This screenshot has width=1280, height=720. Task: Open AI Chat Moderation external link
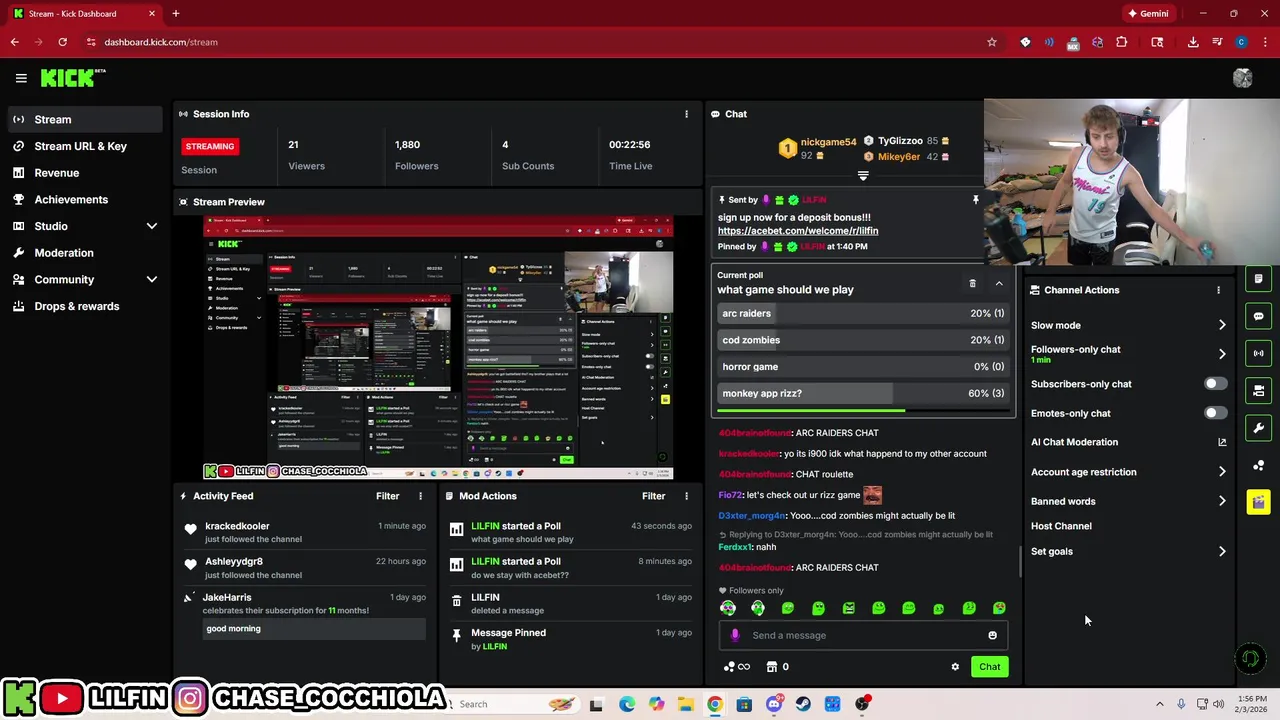click(1222, 442)
